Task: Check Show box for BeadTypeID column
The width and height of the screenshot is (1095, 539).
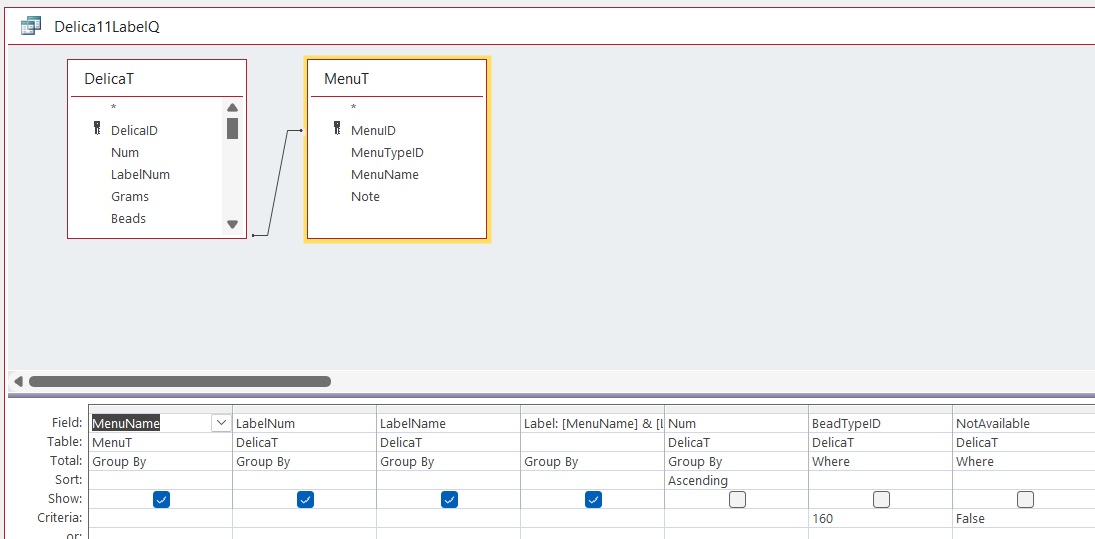Action: (881, 499)
